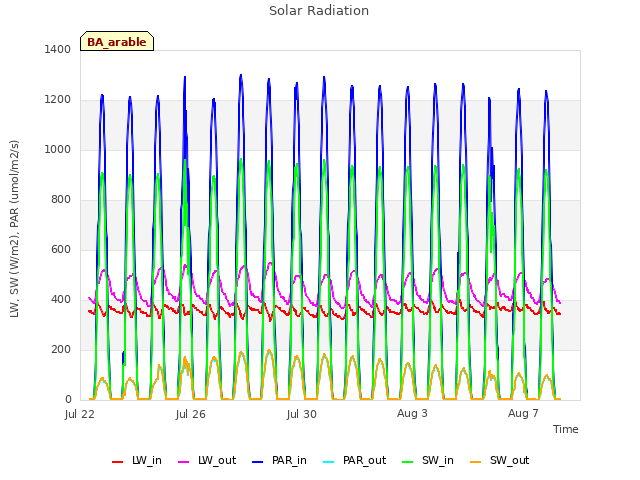Click the Solar Radiation chart title

(x=319, y=11)
